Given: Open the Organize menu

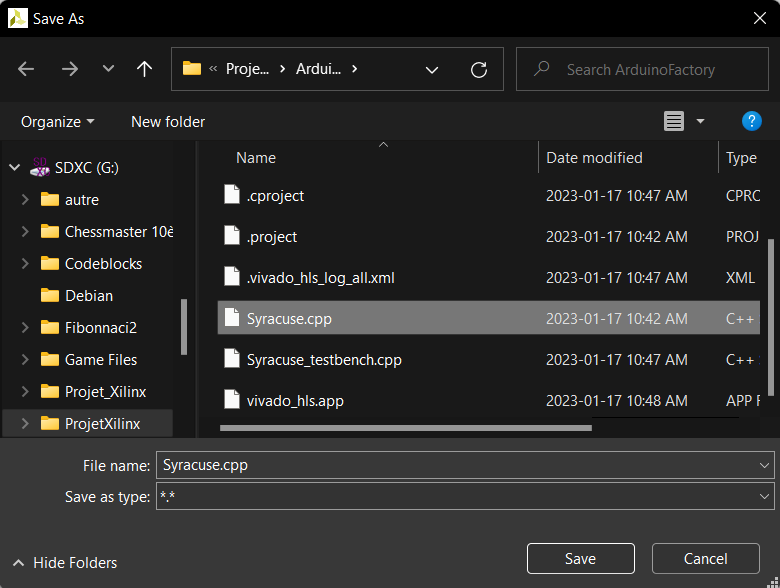Looking at the screenshot, I should 58,121.
